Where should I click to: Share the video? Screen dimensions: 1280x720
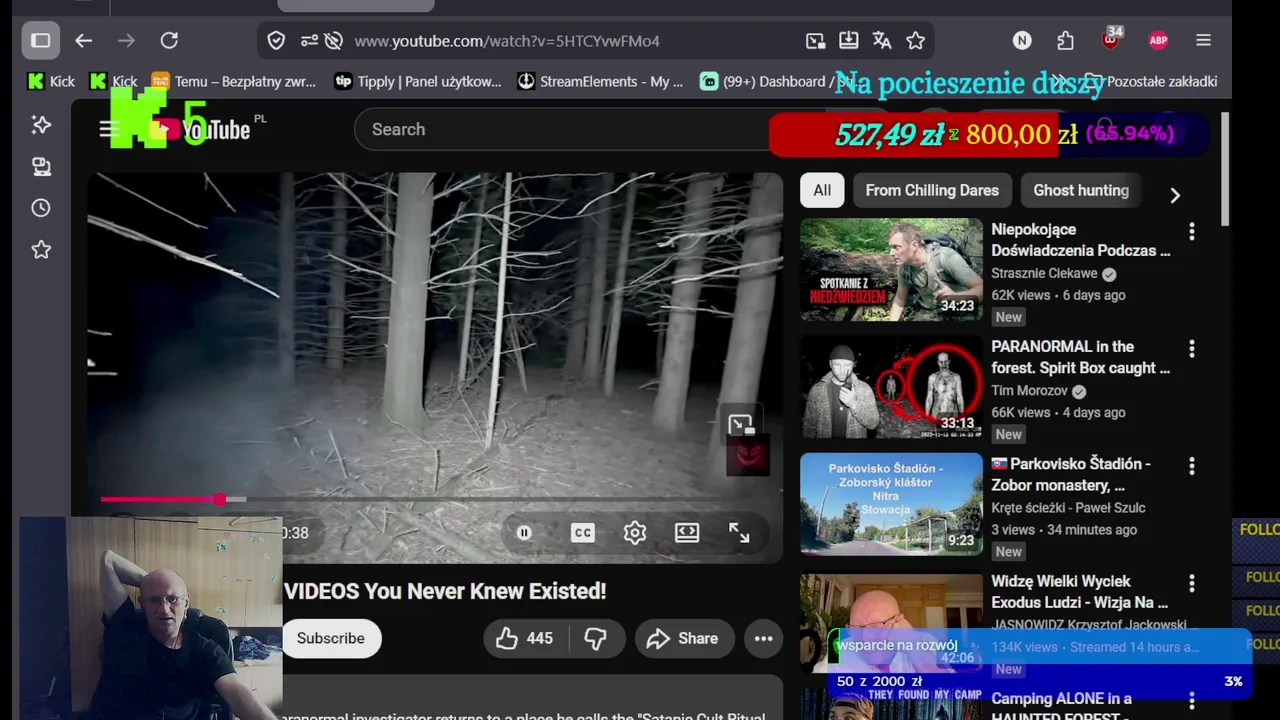684,638
